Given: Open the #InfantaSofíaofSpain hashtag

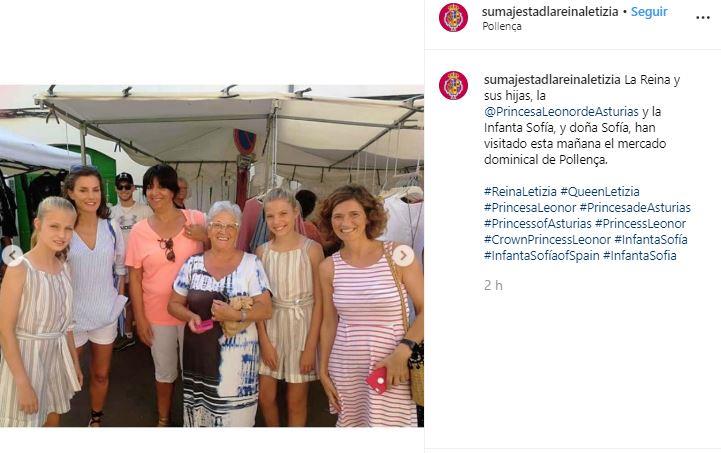Looking at the screenshot, I should (x=542, y=256).
